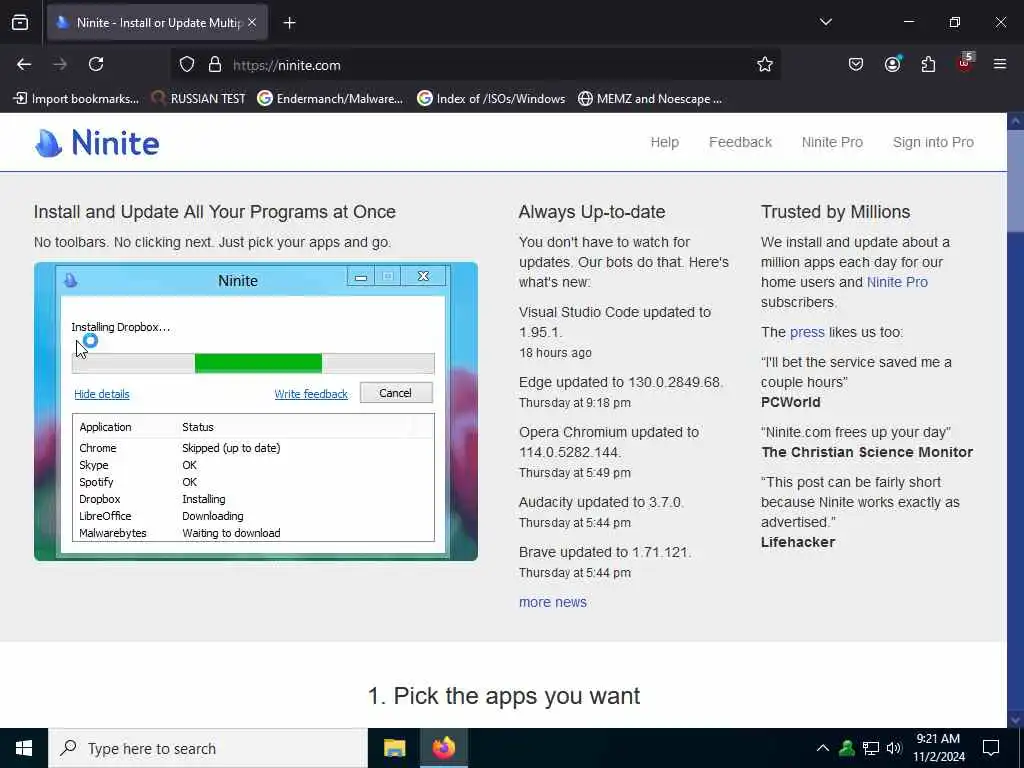Click the Ninite installer demo image
1024x768 pixels.
tap(256, 411)
